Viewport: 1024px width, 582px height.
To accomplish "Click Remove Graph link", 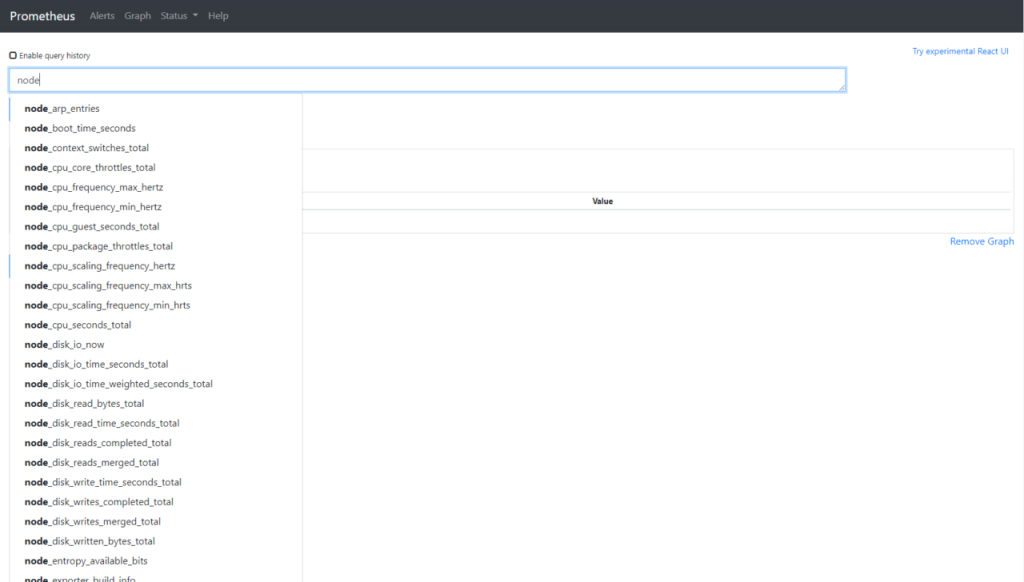I will click(982, 241).
